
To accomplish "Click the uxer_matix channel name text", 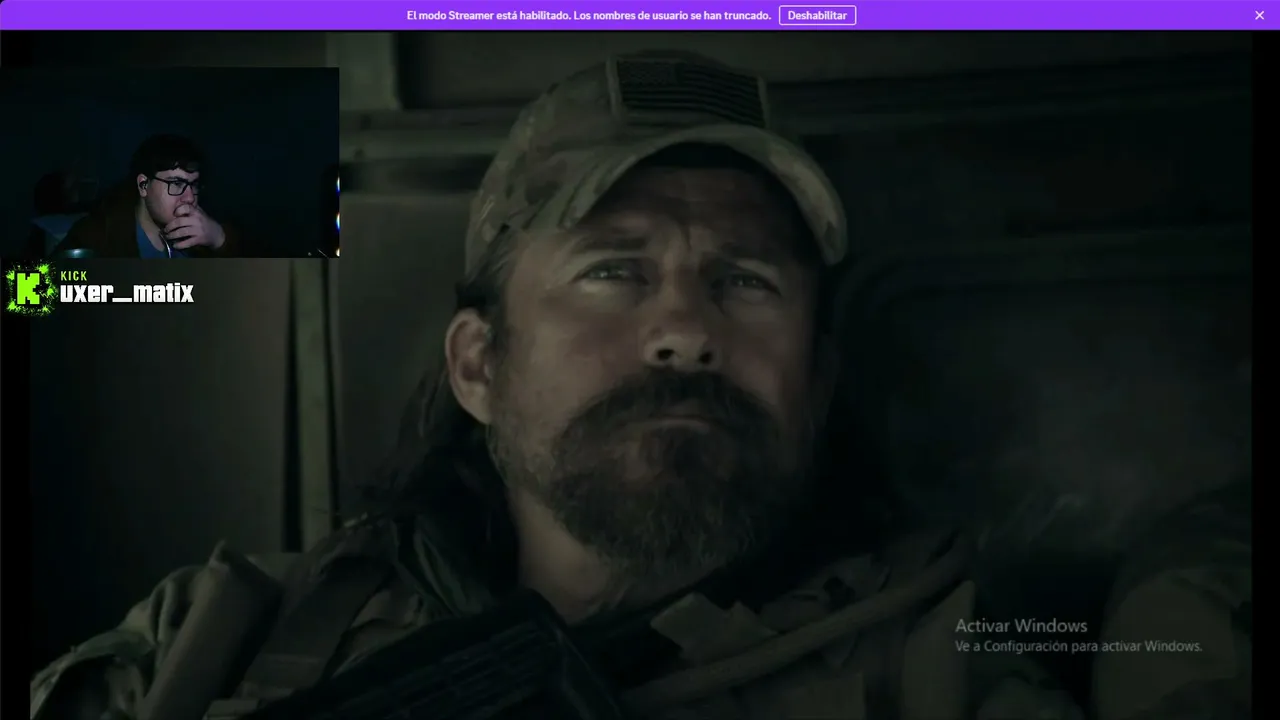I will pos(127,293).
